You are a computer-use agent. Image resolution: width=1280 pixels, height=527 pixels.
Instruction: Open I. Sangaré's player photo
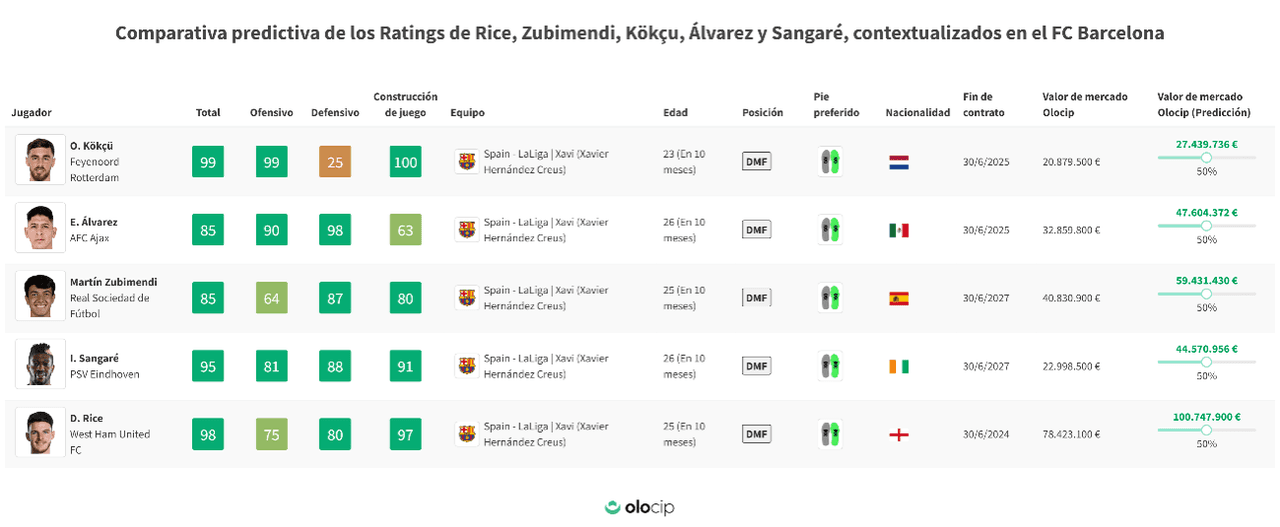tap(40, 365)
